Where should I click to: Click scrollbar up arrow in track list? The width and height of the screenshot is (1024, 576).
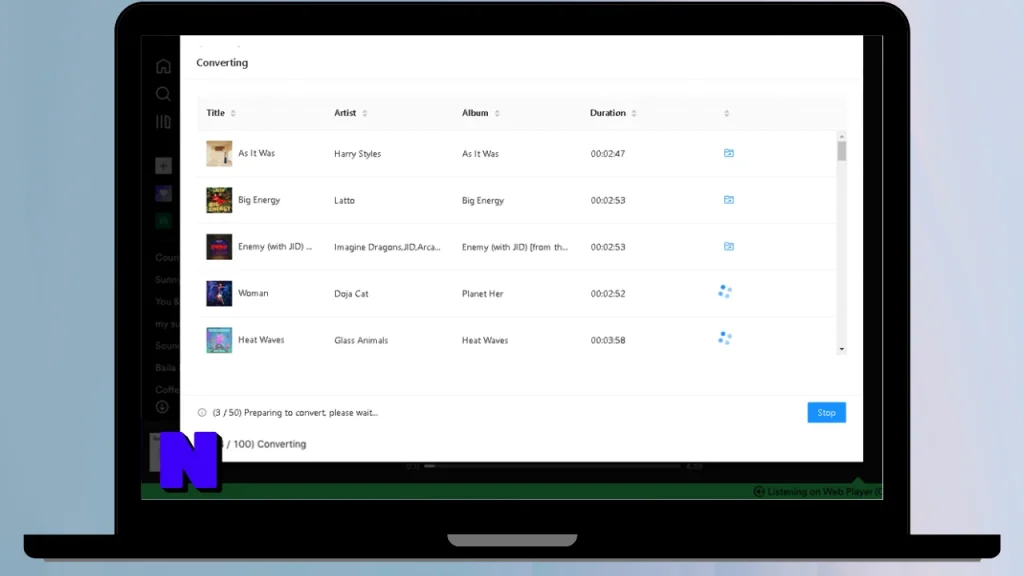(x=842, y=136)
